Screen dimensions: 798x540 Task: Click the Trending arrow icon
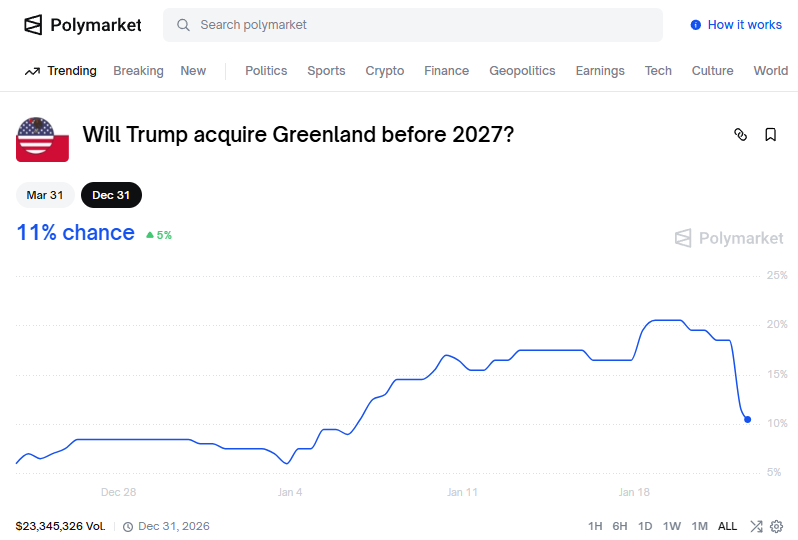[x=32, y=71]
